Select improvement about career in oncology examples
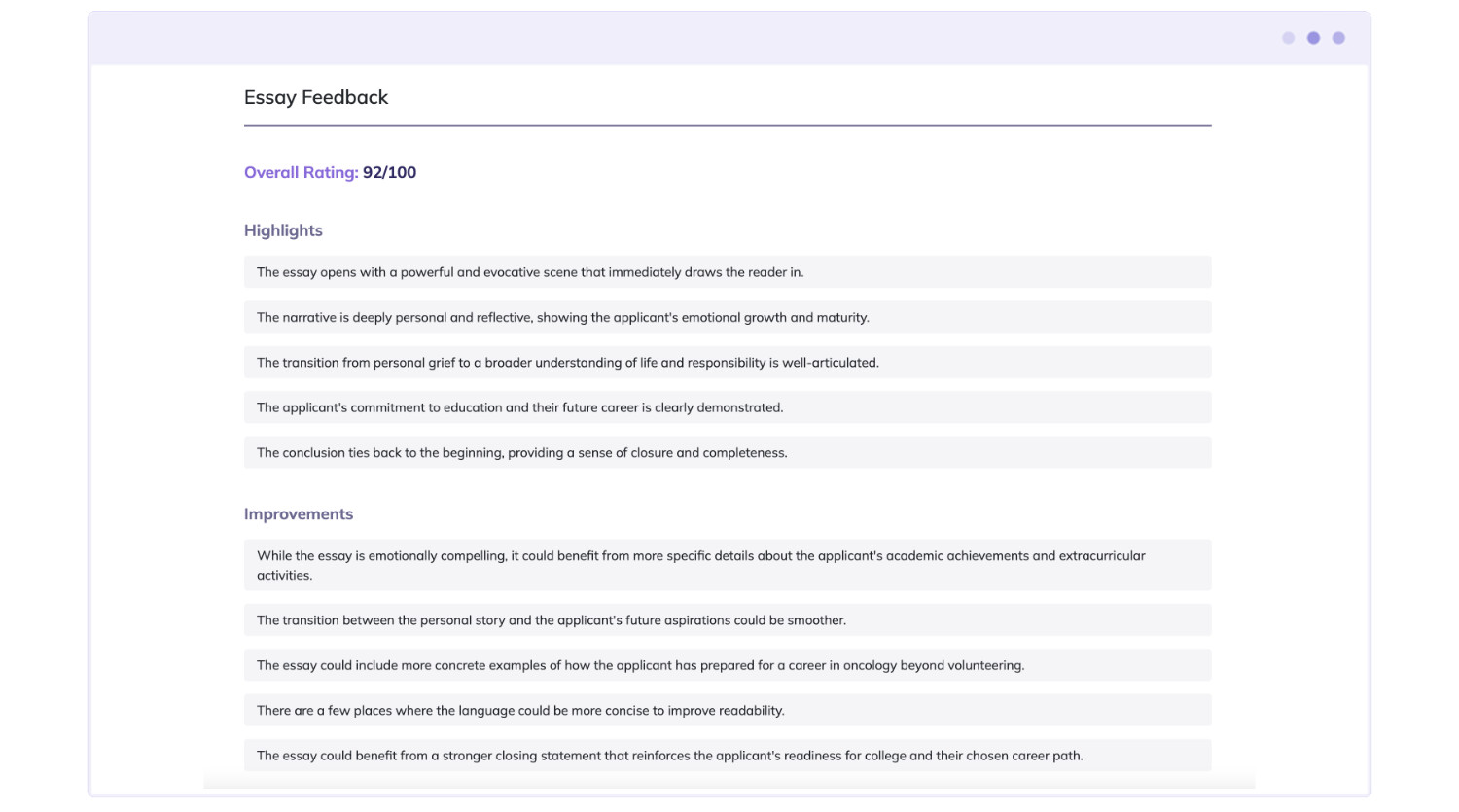The image size is (1459, 812). (x=640, y=665)
